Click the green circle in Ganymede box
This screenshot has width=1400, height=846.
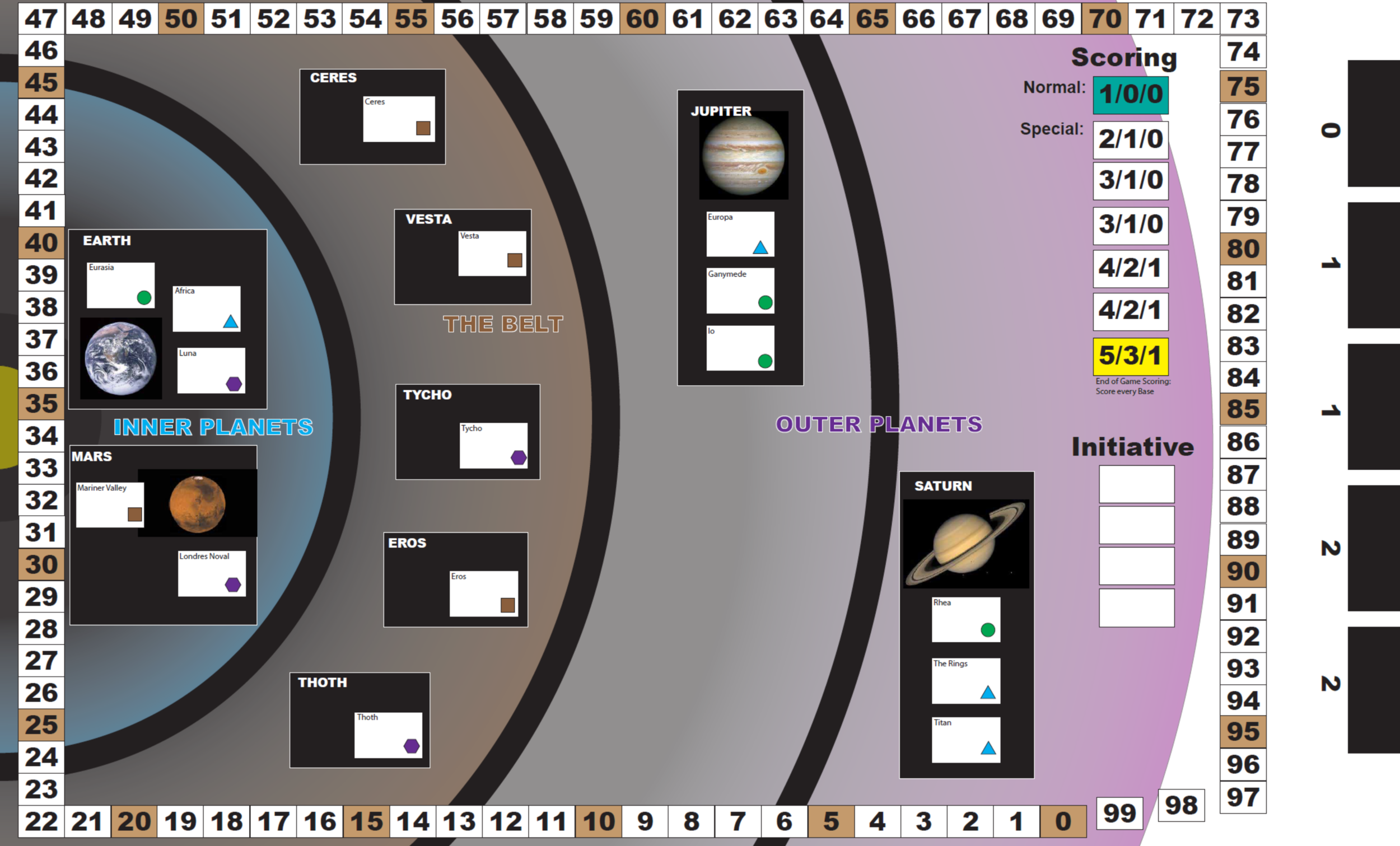point(766,303)
